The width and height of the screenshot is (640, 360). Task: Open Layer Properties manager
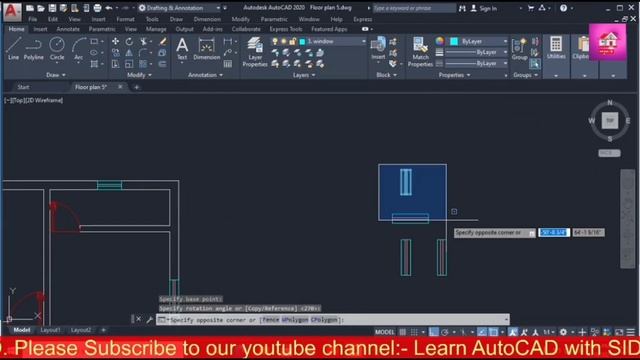255,52
